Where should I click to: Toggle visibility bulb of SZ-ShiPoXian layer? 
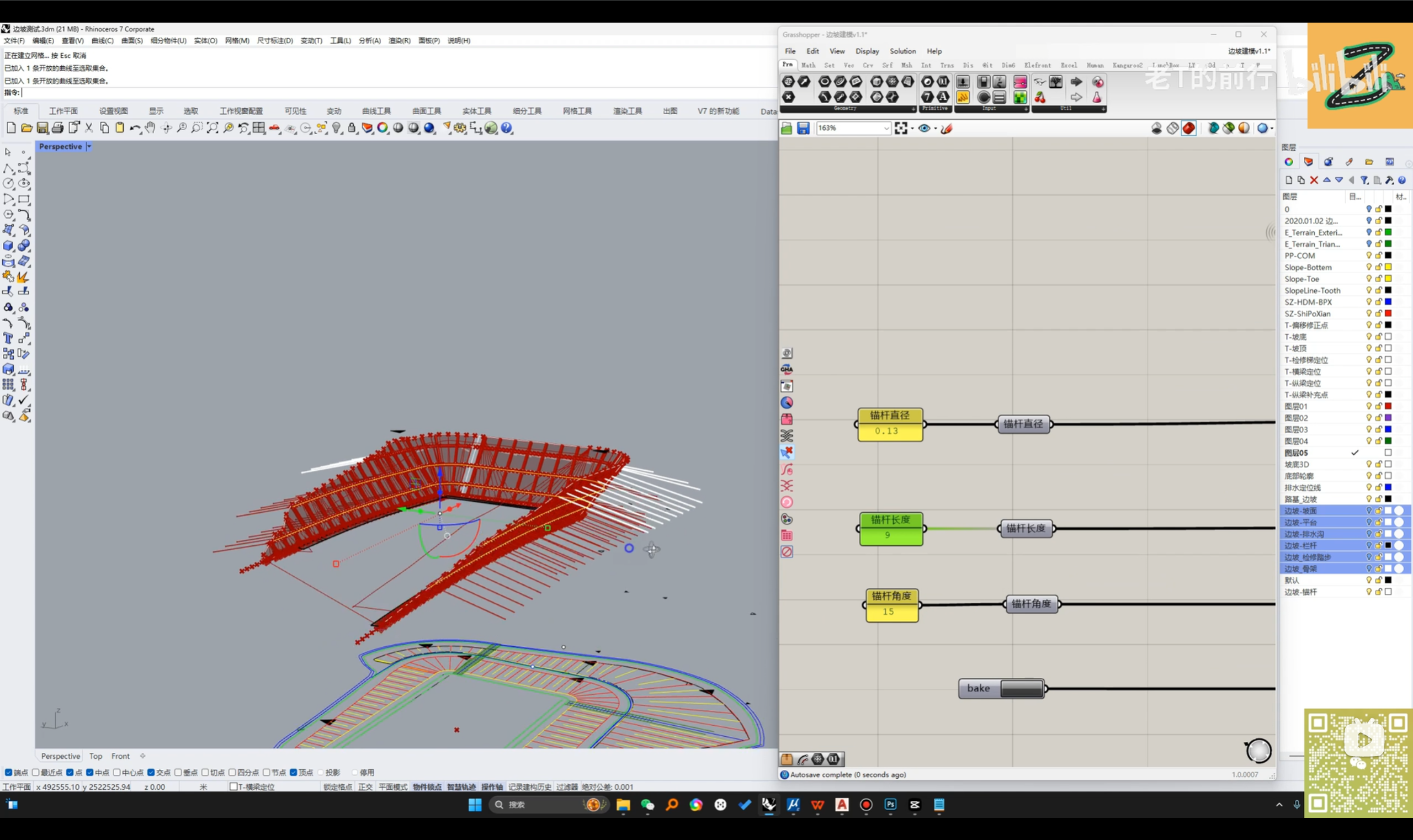point(1368,313)
